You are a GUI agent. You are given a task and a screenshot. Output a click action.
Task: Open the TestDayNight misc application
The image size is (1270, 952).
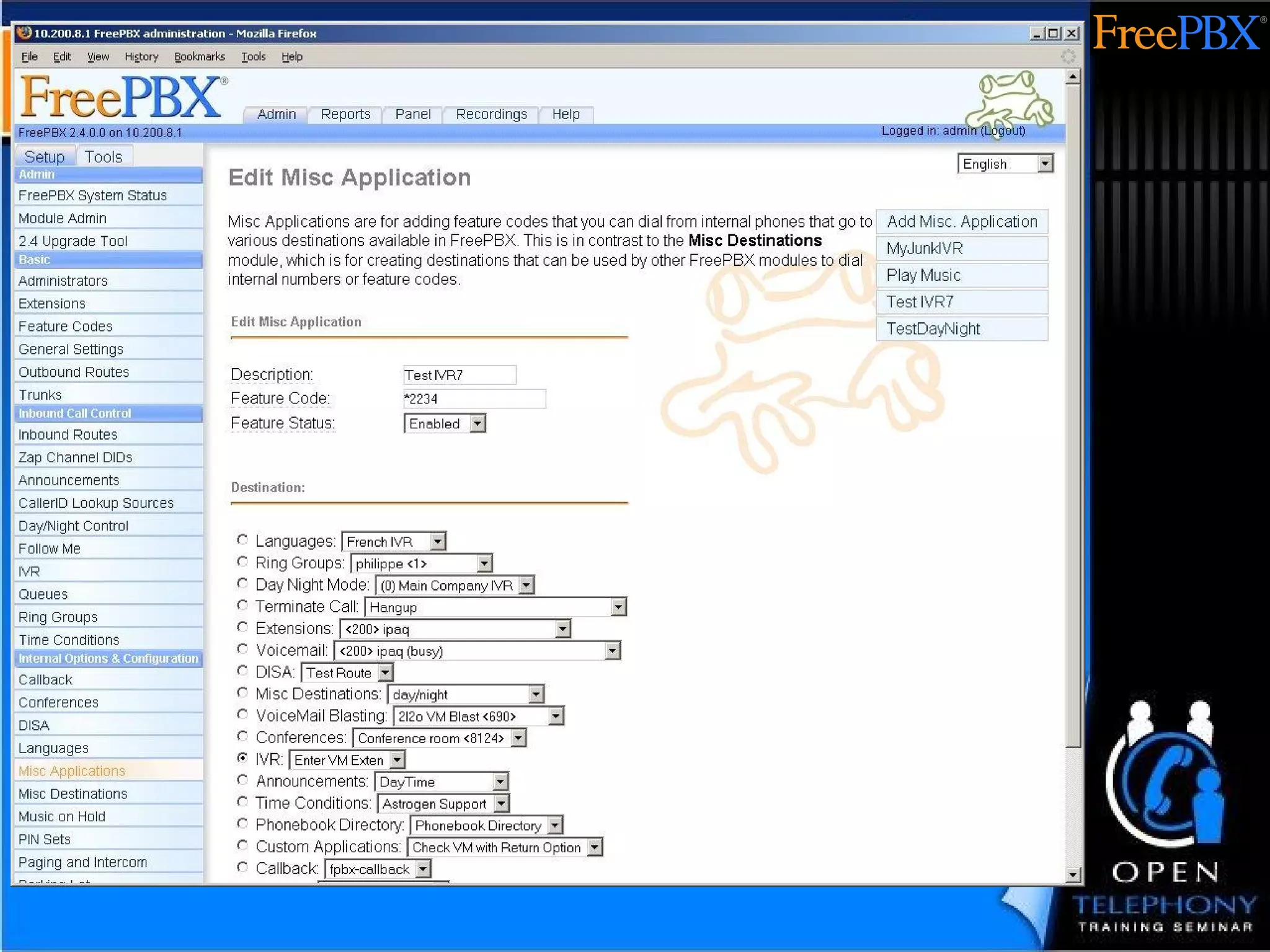[933, 328]
